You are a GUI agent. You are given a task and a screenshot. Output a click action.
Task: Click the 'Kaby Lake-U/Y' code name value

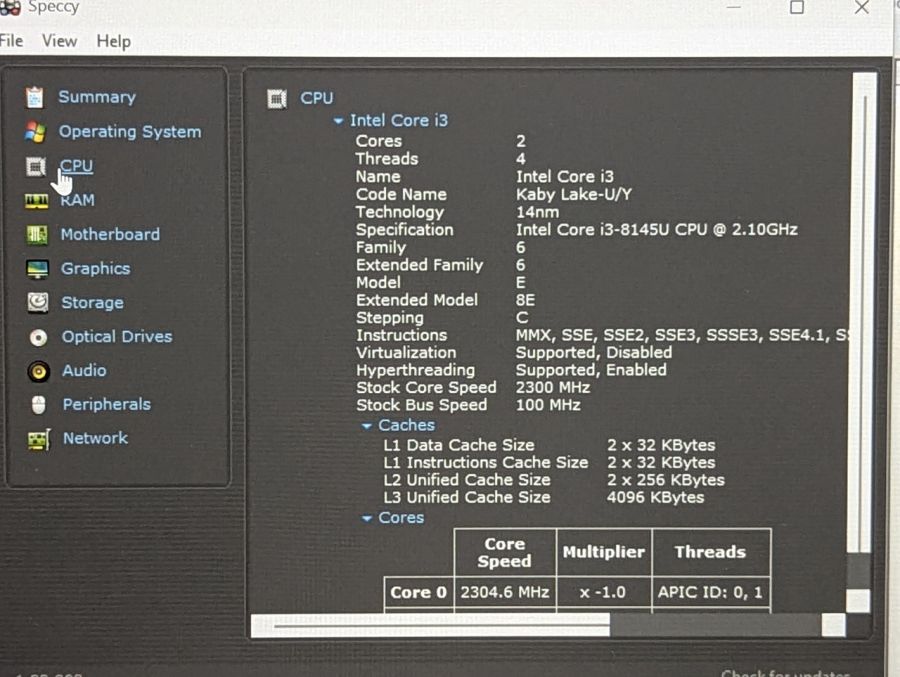[x=574, y=195]
